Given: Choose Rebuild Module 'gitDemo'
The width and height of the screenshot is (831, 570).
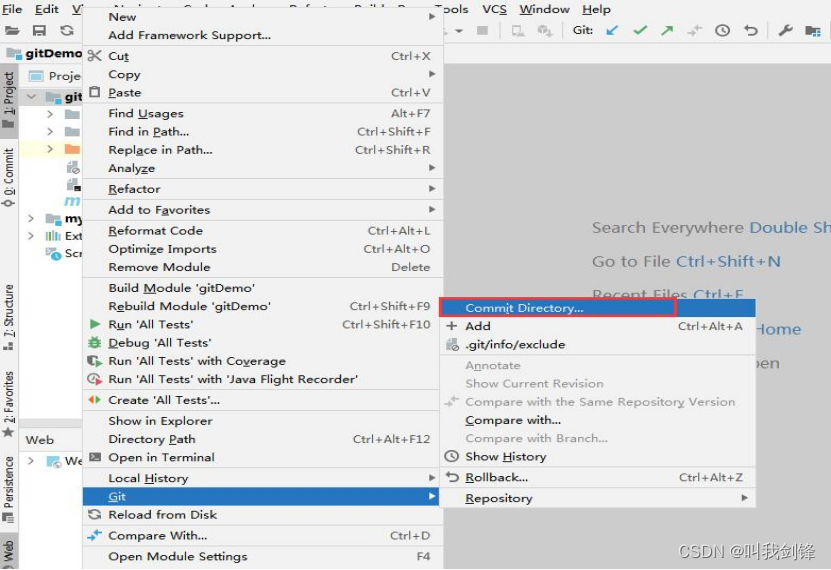Looking at the screenshot, I should click(x=263, y=306).
